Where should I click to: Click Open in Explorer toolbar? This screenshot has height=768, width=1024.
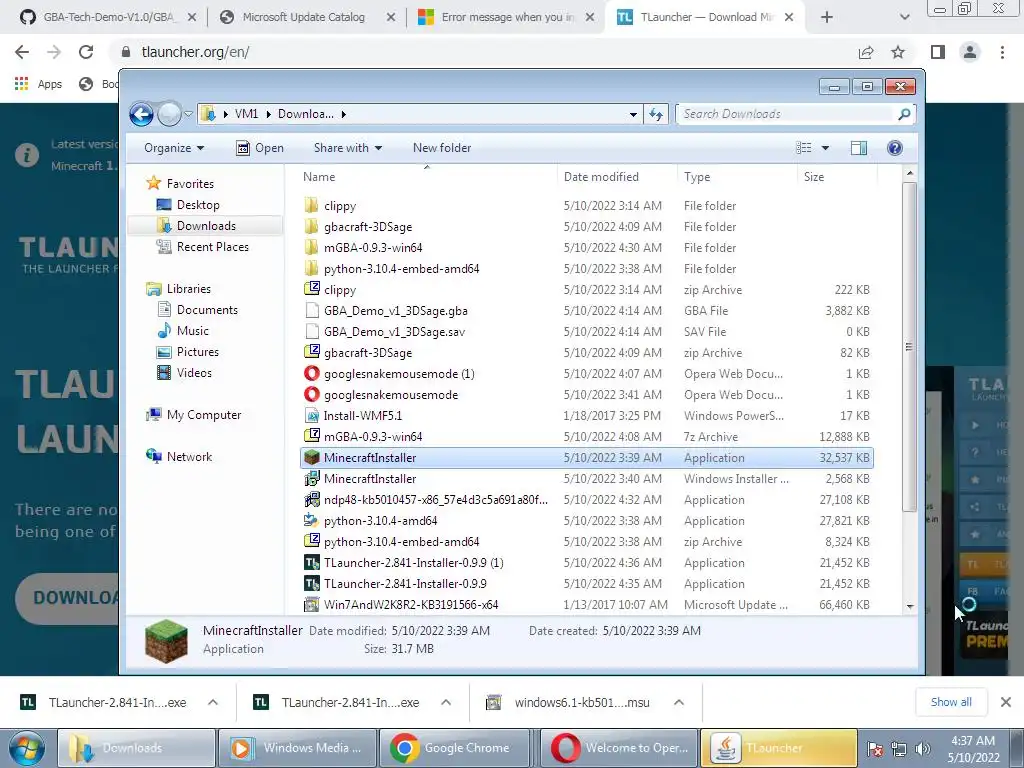coord(259,148)
